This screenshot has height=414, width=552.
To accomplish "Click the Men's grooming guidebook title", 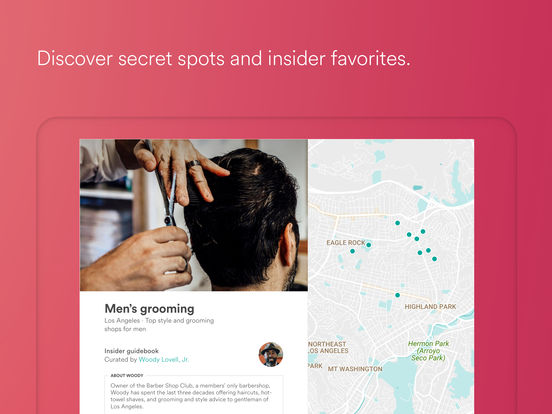I will click(x=149, y=309).
